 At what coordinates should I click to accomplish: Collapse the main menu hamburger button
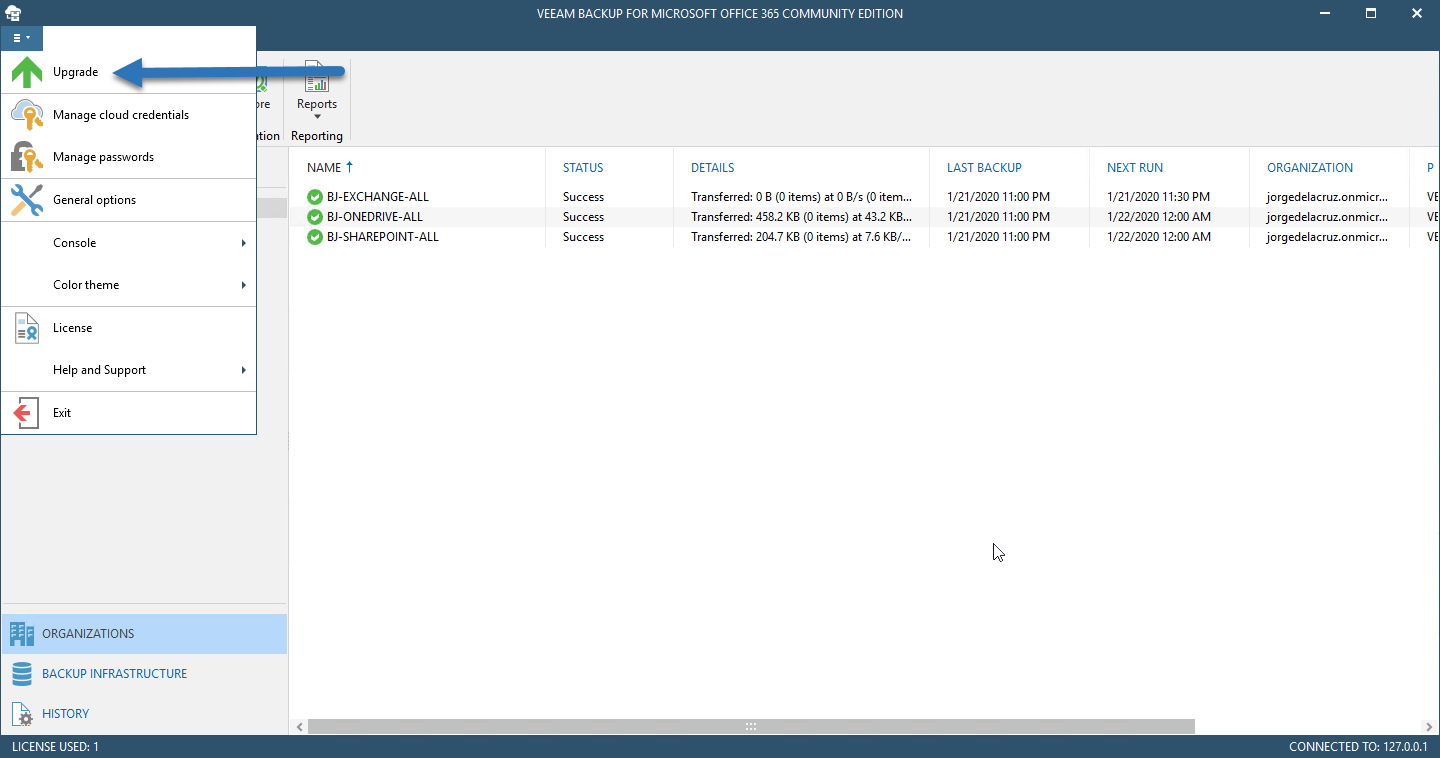(22, 38)
